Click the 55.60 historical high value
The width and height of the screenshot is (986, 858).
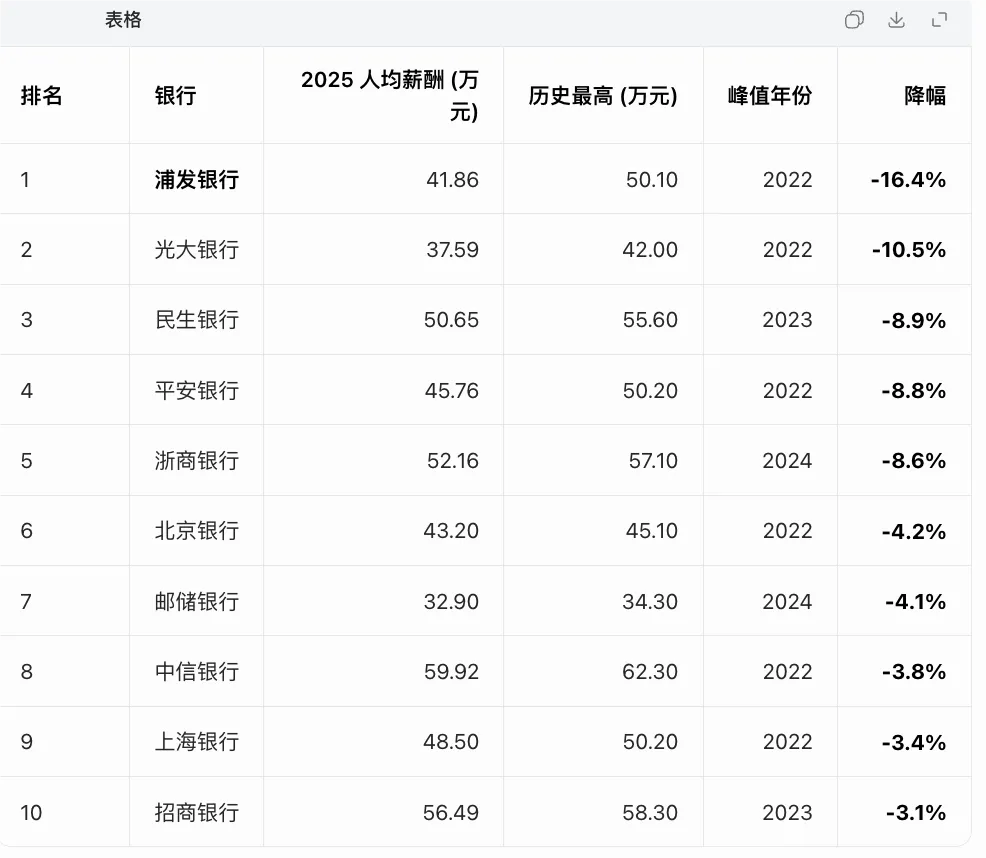click(650, 320)
